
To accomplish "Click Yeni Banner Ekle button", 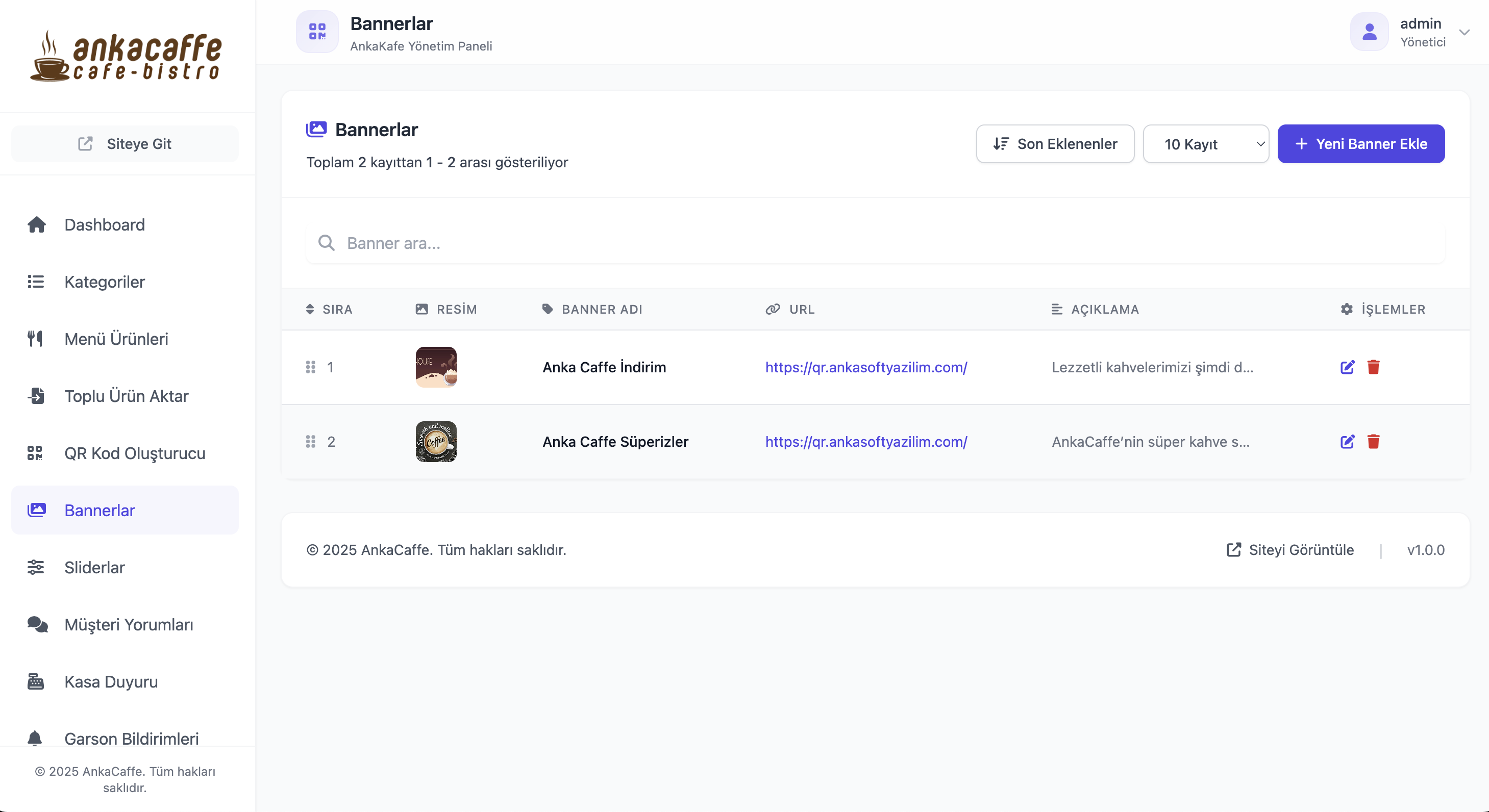I will 1361,144.
